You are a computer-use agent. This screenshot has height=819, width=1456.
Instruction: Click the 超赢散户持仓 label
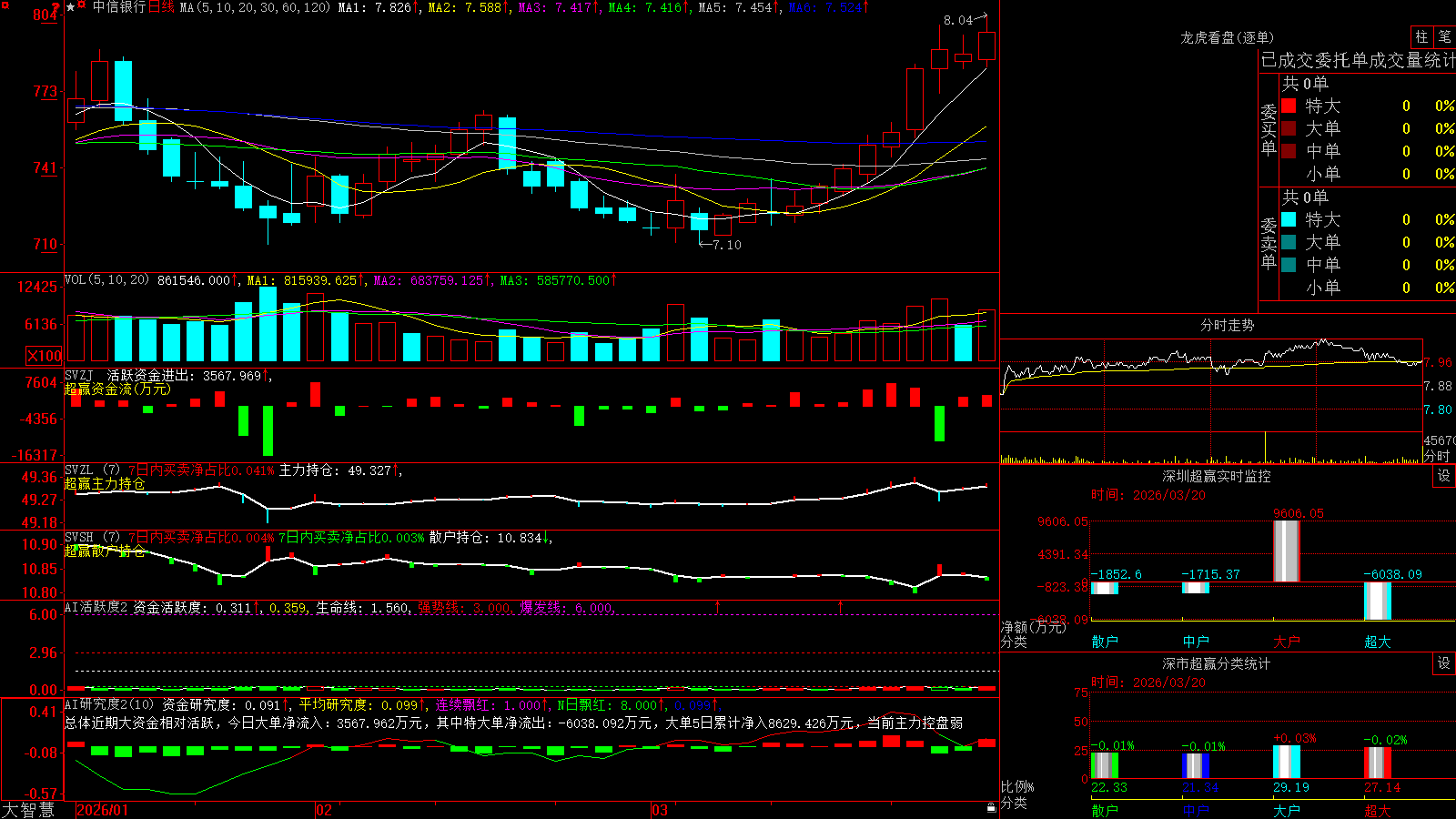click(x=105, y=551)
